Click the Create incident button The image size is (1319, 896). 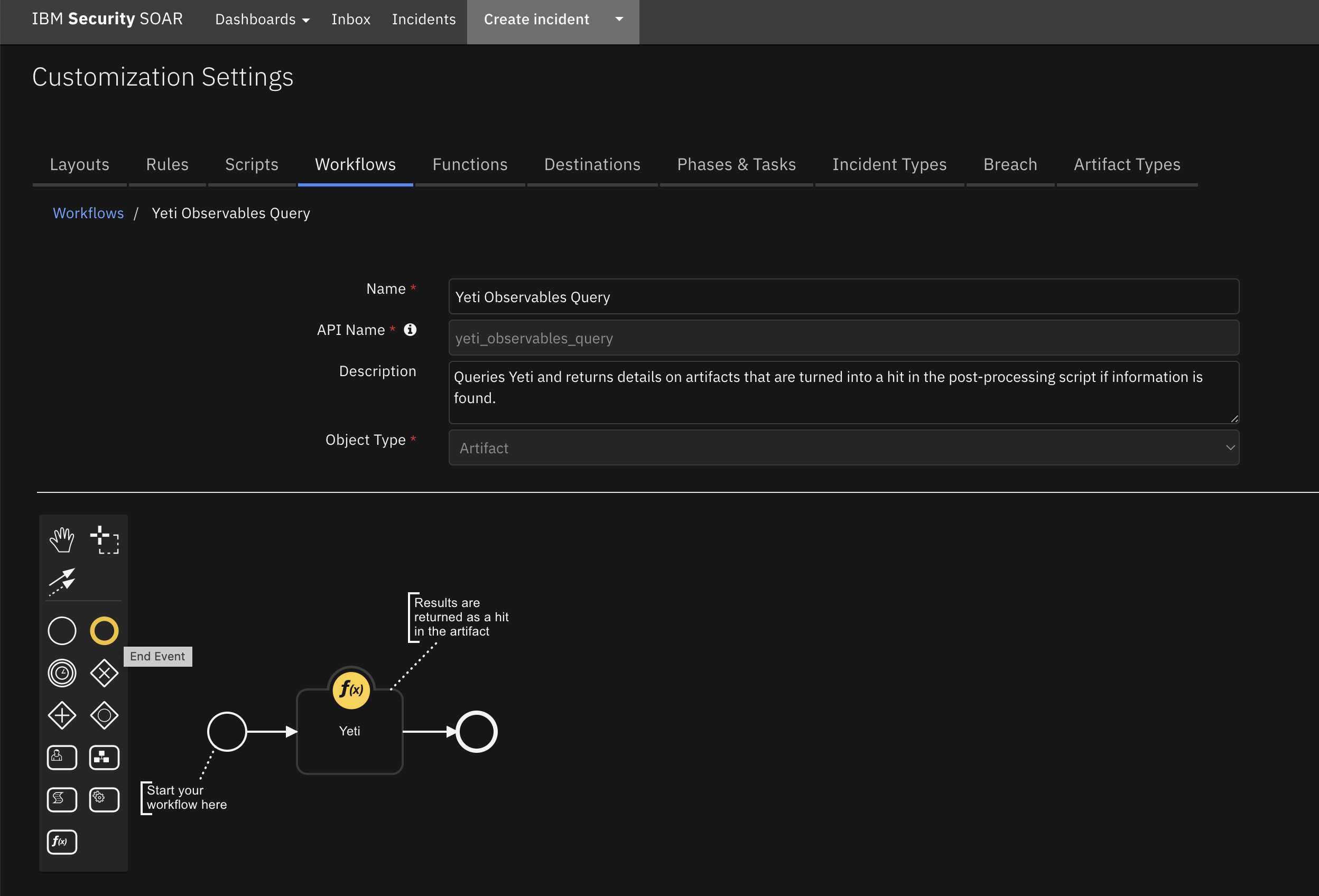[536, 20]
